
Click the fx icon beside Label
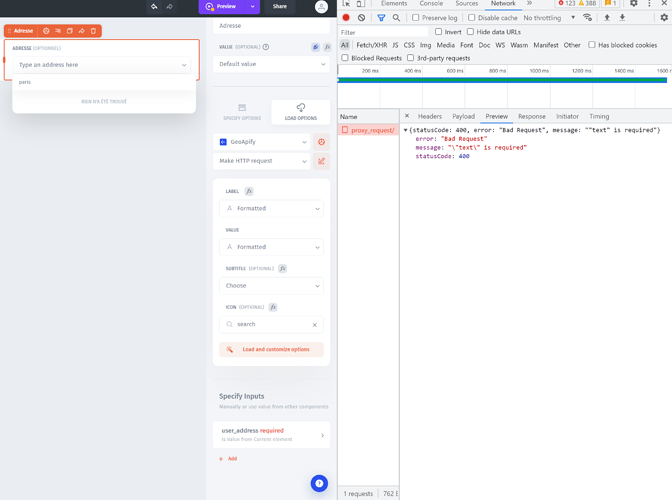point(249,191)
